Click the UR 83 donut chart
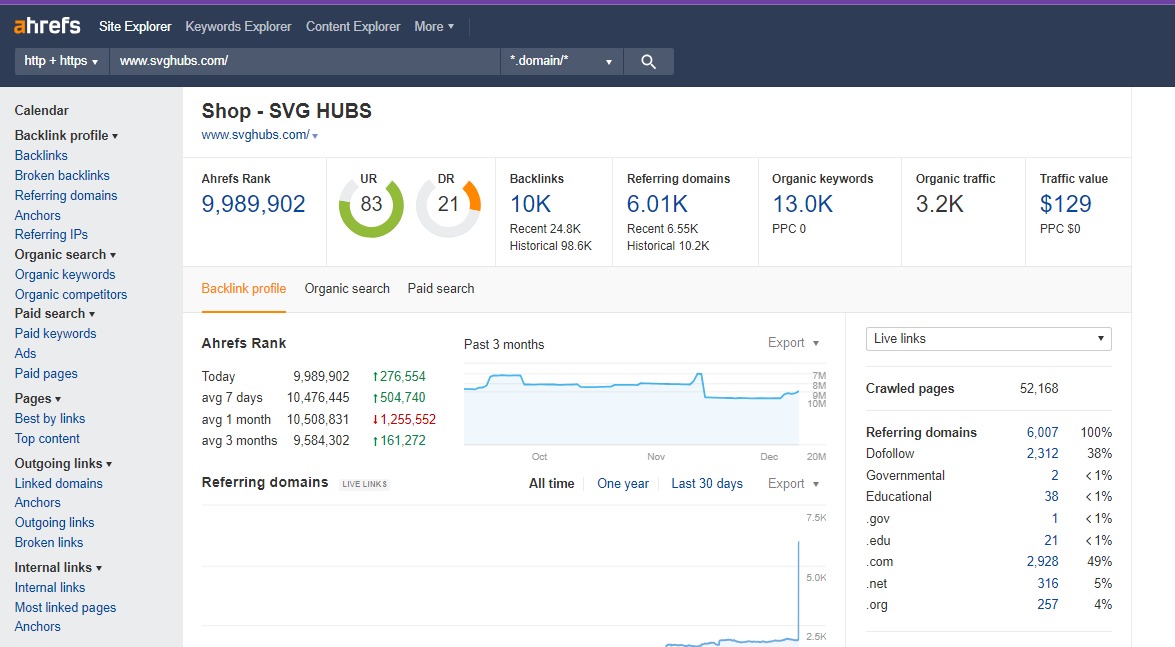Screen dimensions: 1175x647 (x=371, y=205)
